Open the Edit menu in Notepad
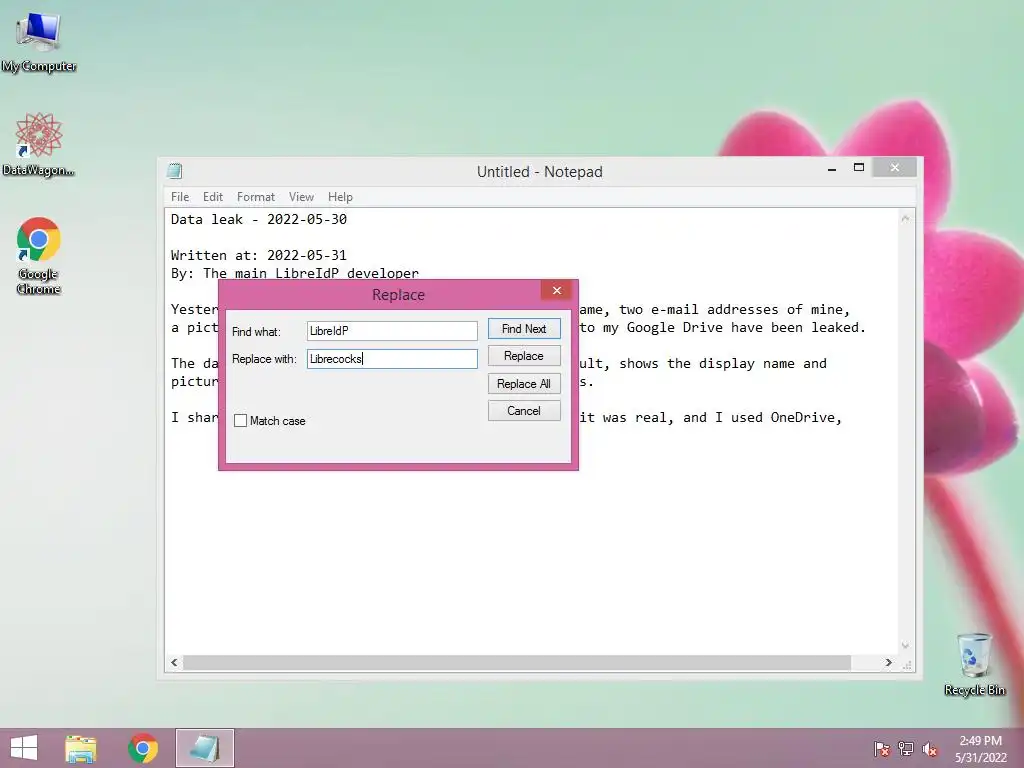 pos(213,197)
